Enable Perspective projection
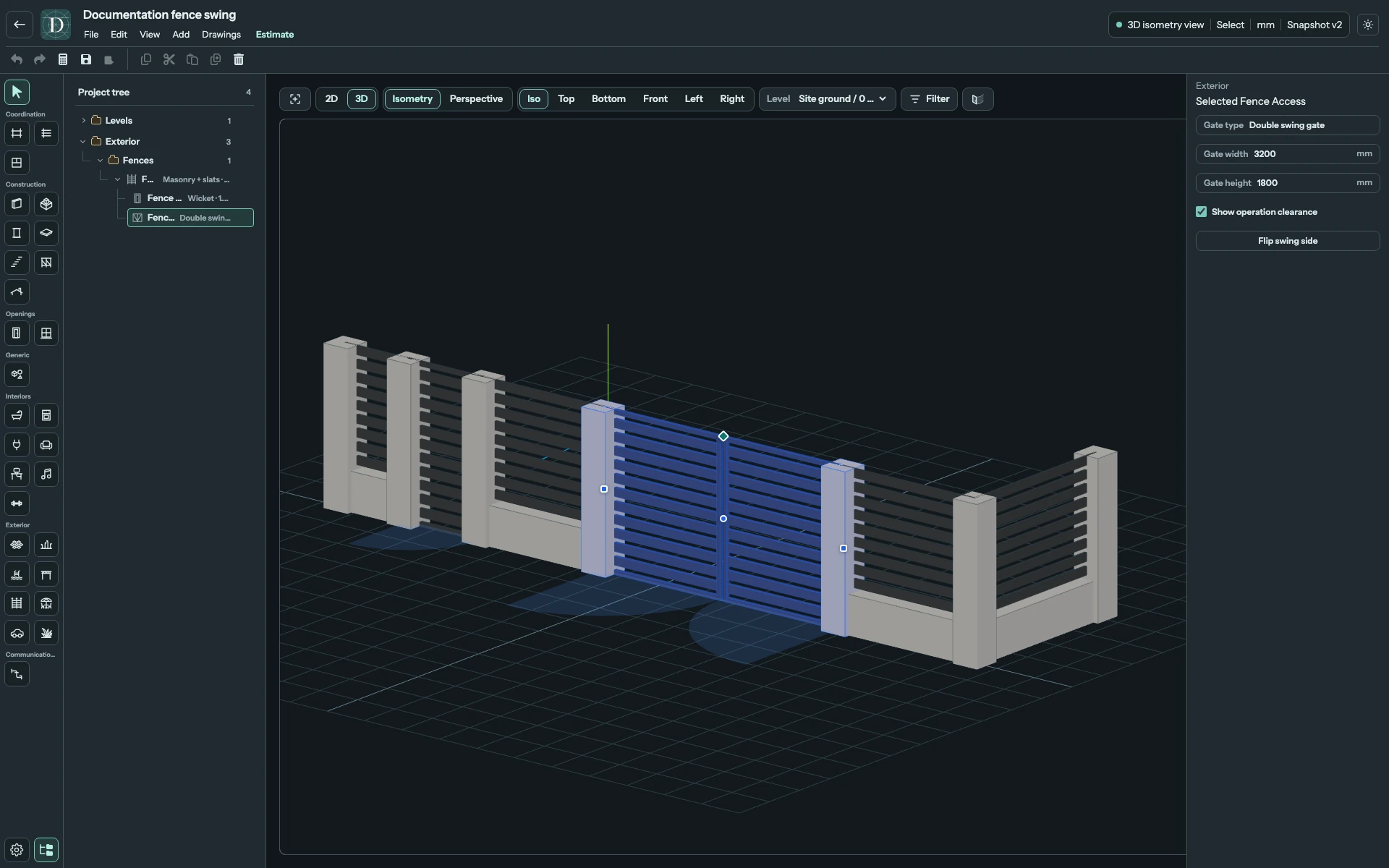The height and width of the screenshot is (868, 1389). click(476, 99)
